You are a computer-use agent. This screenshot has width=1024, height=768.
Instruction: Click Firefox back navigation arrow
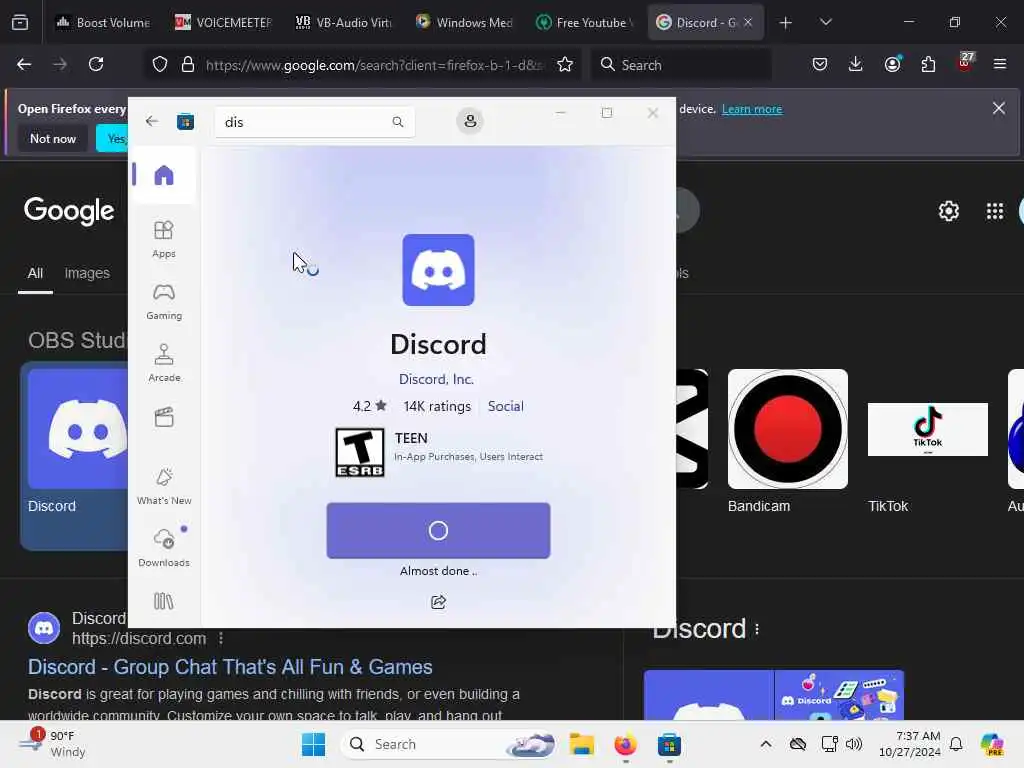(x=24, y=65)
